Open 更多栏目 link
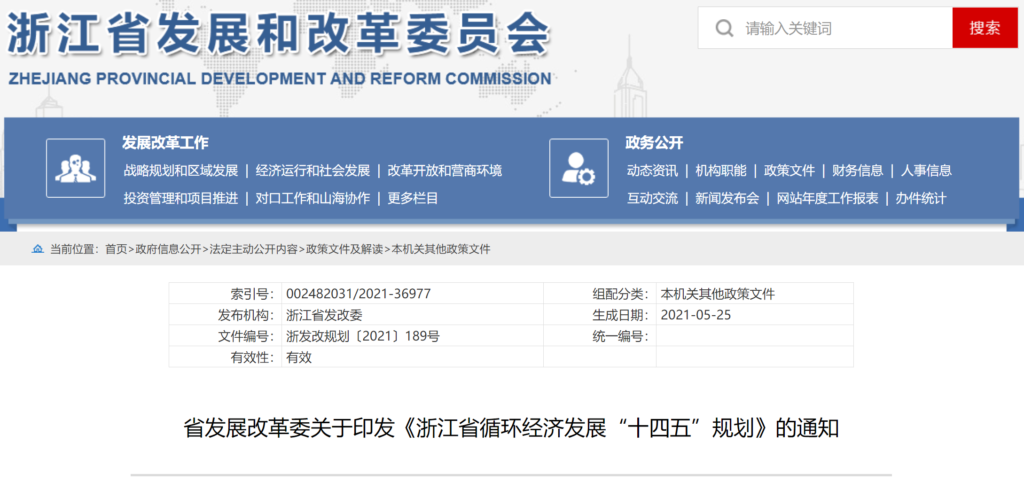The width and height of the screenshot is (1024, 481). (413, 198)
